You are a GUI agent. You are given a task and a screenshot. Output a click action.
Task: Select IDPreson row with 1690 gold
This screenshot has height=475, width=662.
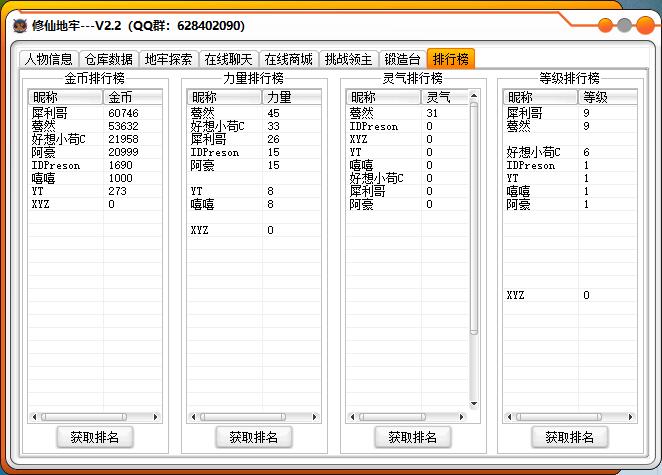point(95,165)
